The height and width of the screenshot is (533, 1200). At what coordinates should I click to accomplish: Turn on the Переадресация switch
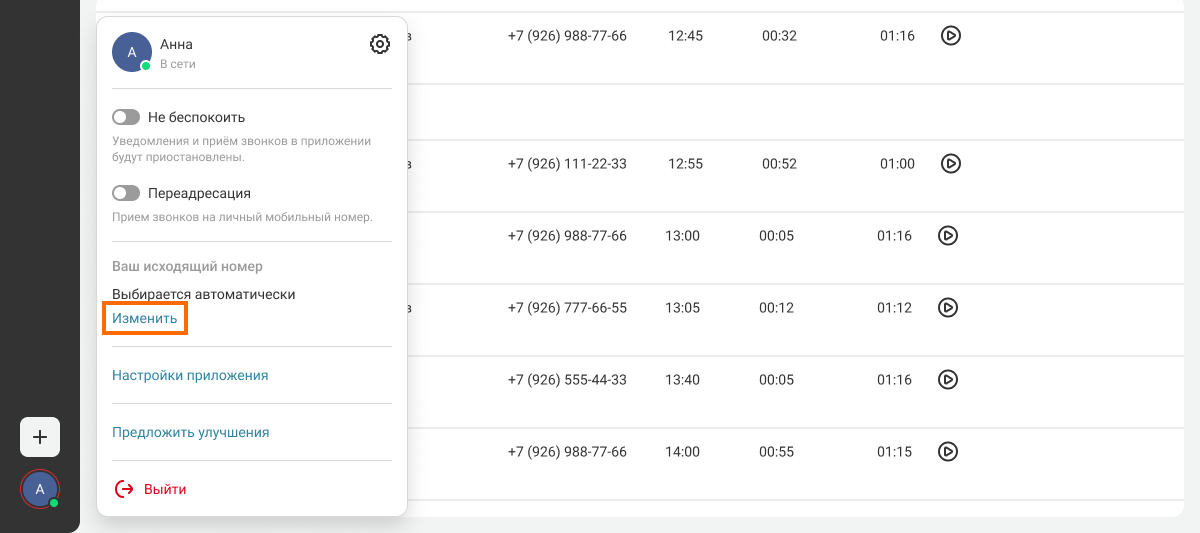(126, 193)
